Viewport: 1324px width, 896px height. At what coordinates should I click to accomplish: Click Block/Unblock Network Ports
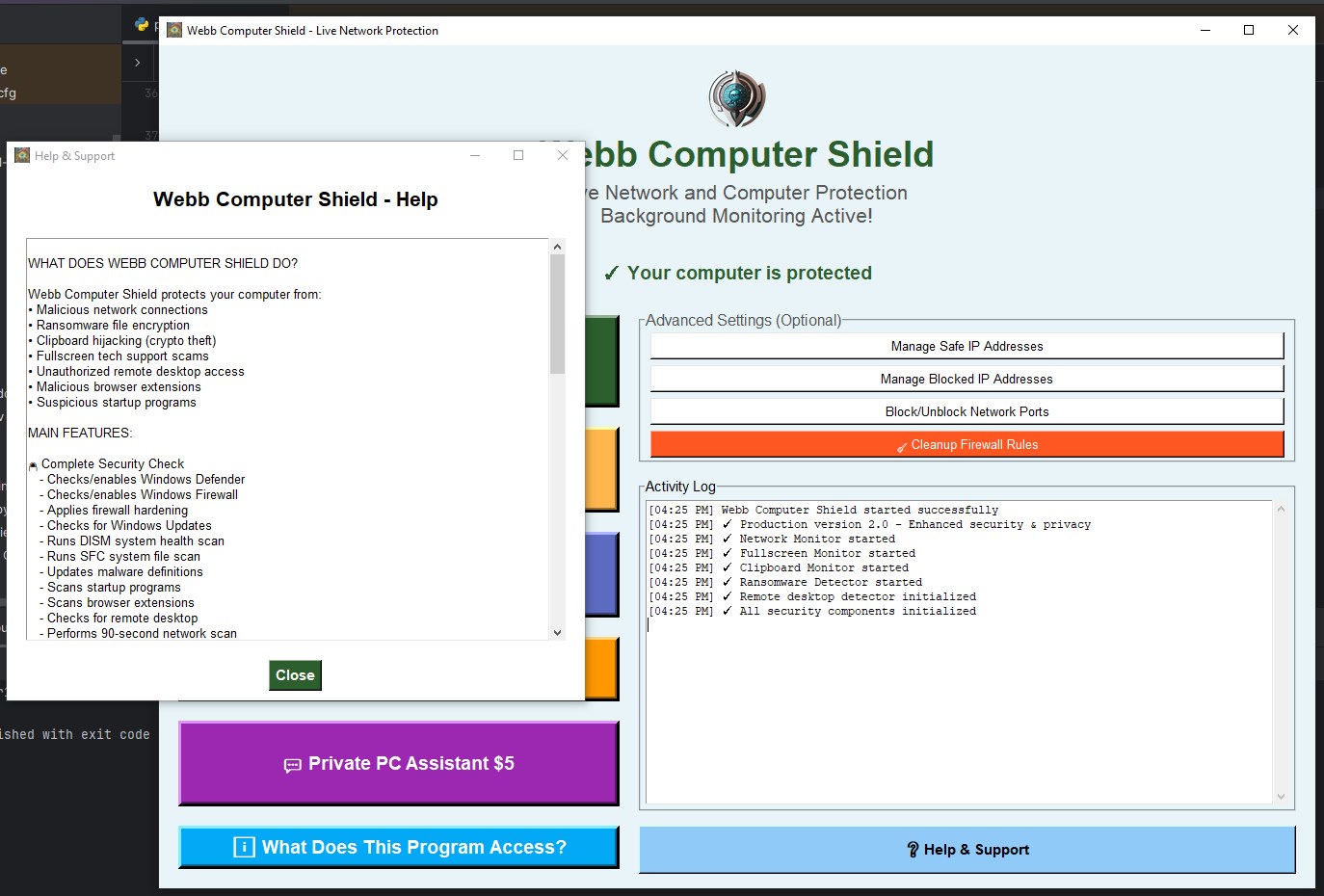tap(967, 410)
